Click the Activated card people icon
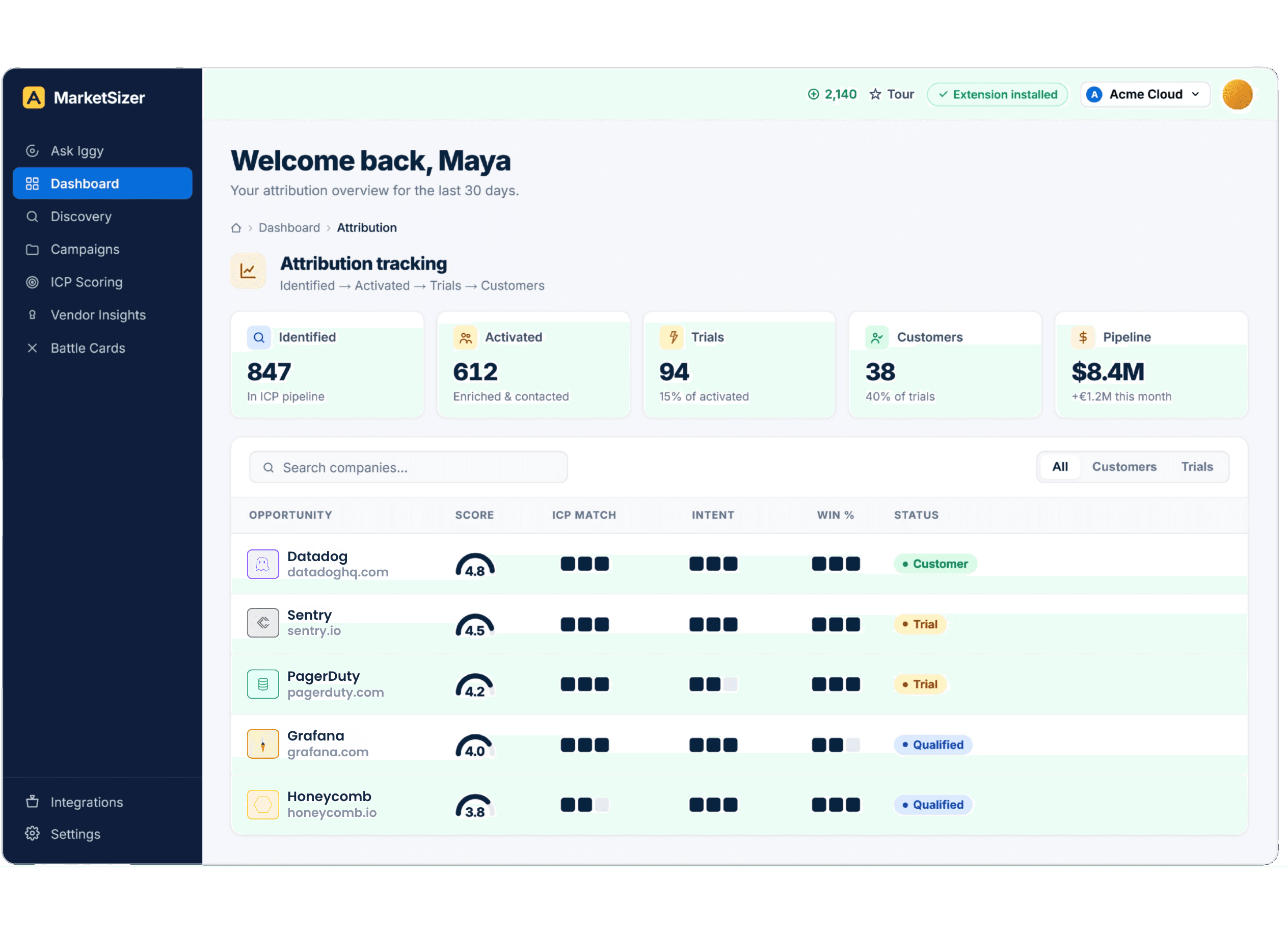Viewport: 1288px width, 928px height. (x=465, y=338)
